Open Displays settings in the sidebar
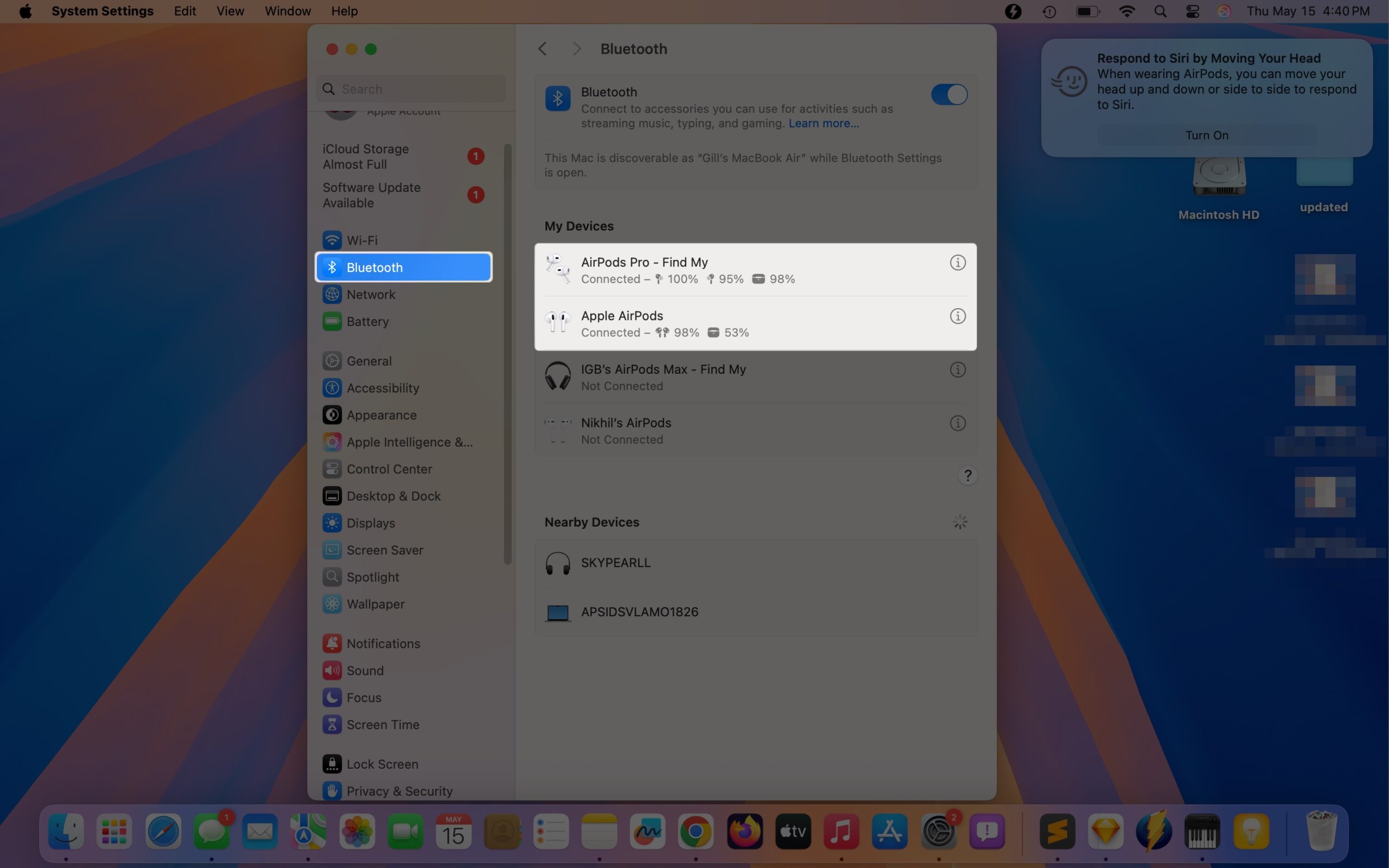1389x868 pixels. tap(370, 522)
